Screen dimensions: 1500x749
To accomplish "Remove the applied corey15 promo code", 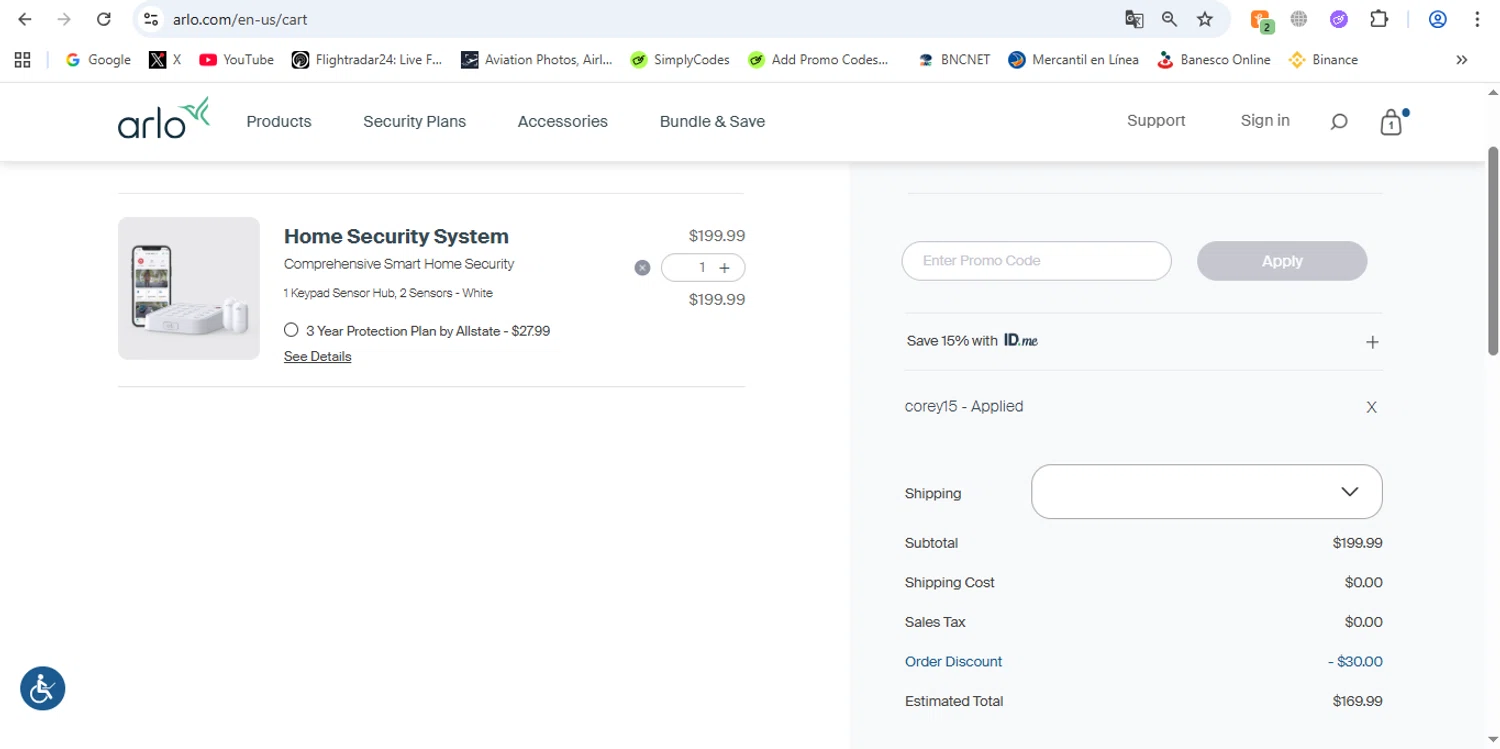I will pos(1371,407).
